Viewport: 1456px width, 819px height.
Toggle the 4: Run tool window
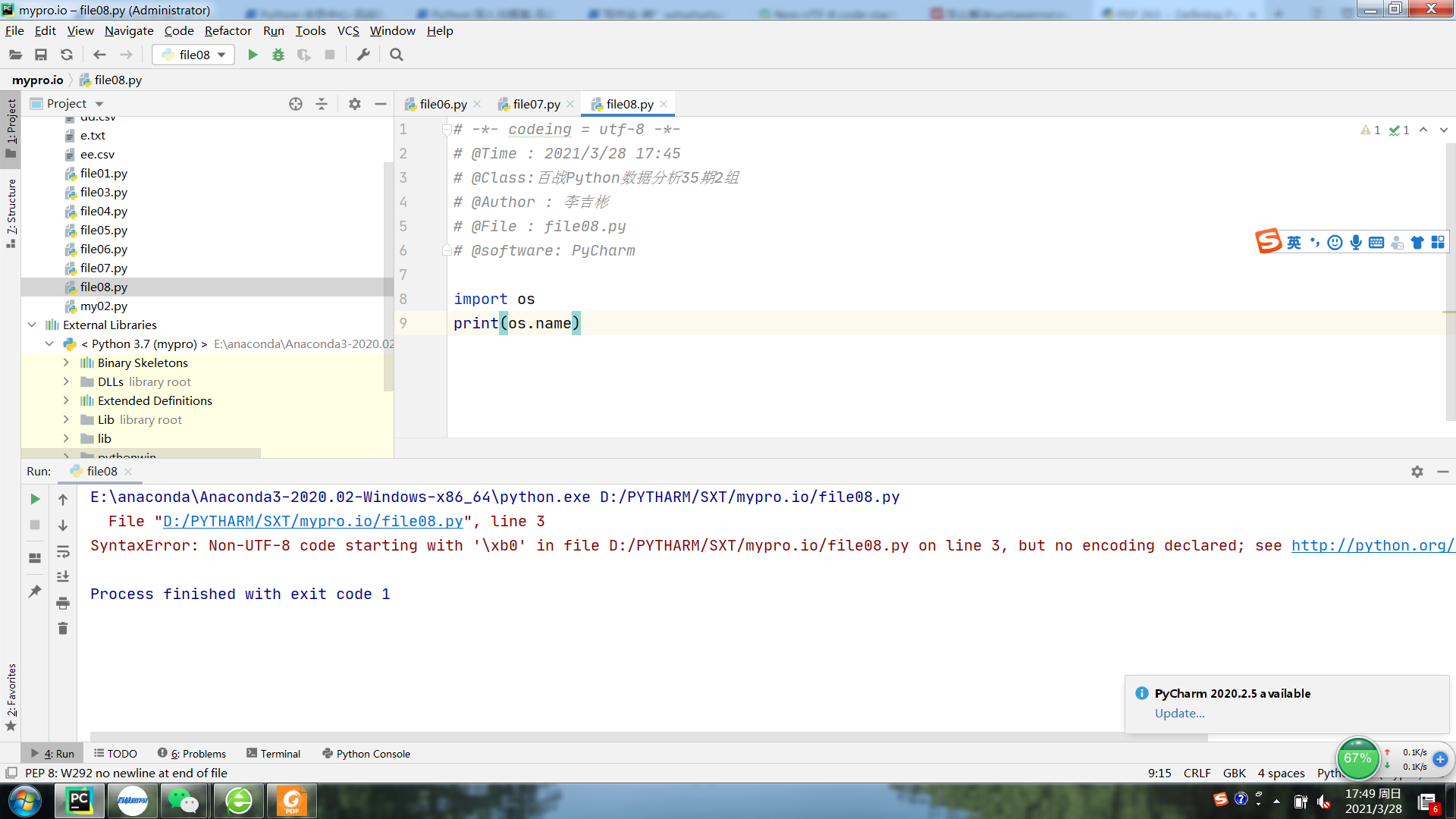pyautogui.click(x=53, y=754)
